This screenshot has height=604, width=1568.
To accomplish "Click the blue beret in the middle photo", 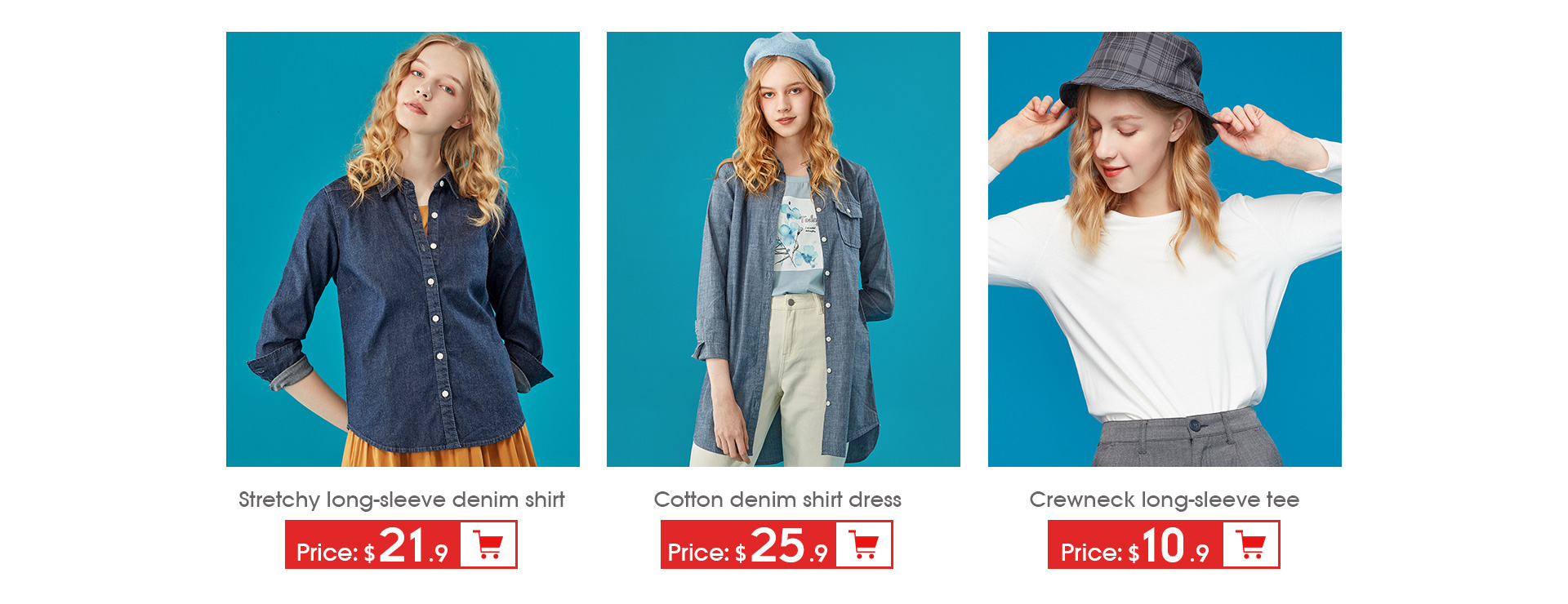I will [x=789, y=61].
